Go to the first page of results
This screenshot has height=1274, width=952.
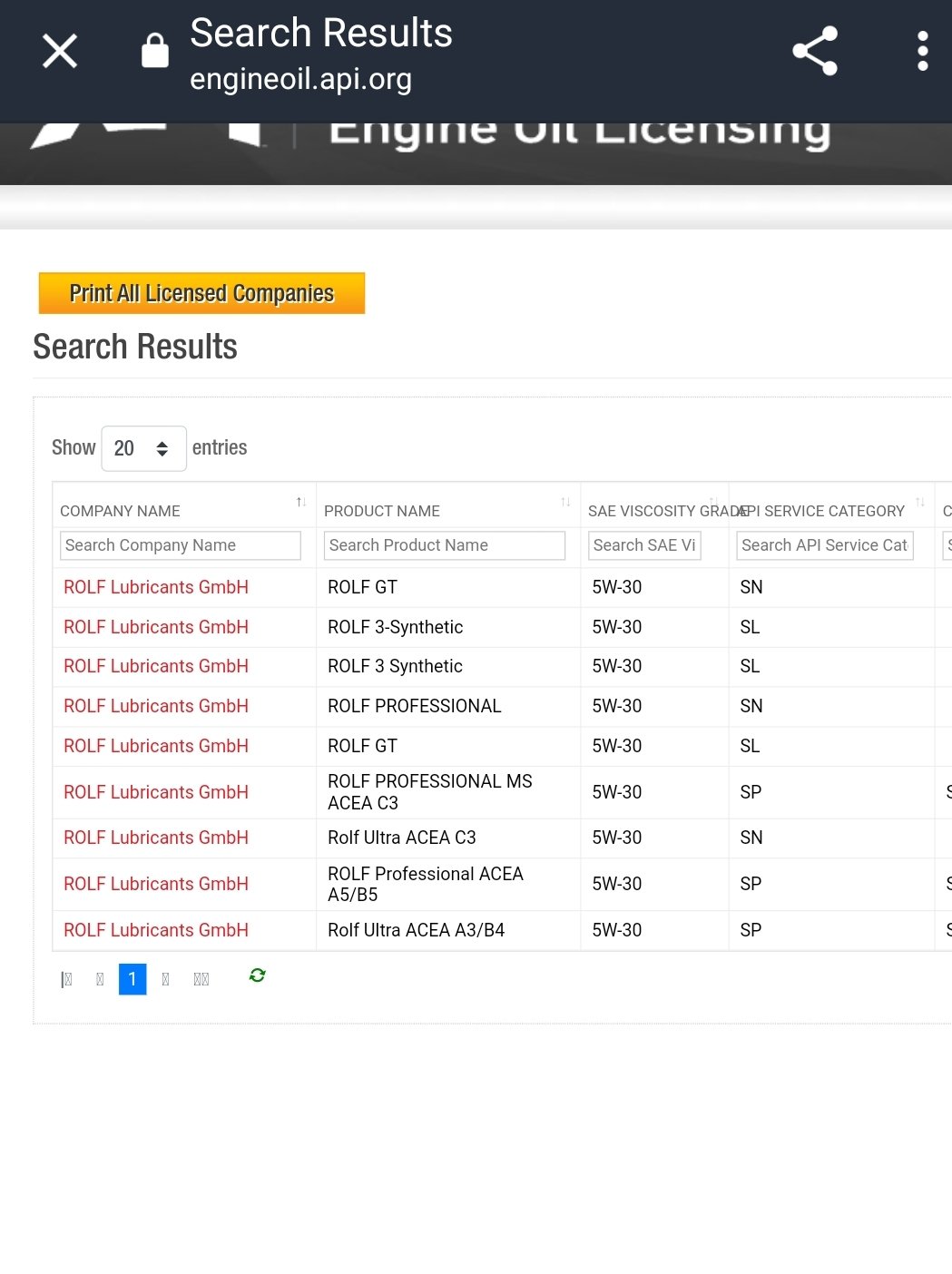coord(66,979)
